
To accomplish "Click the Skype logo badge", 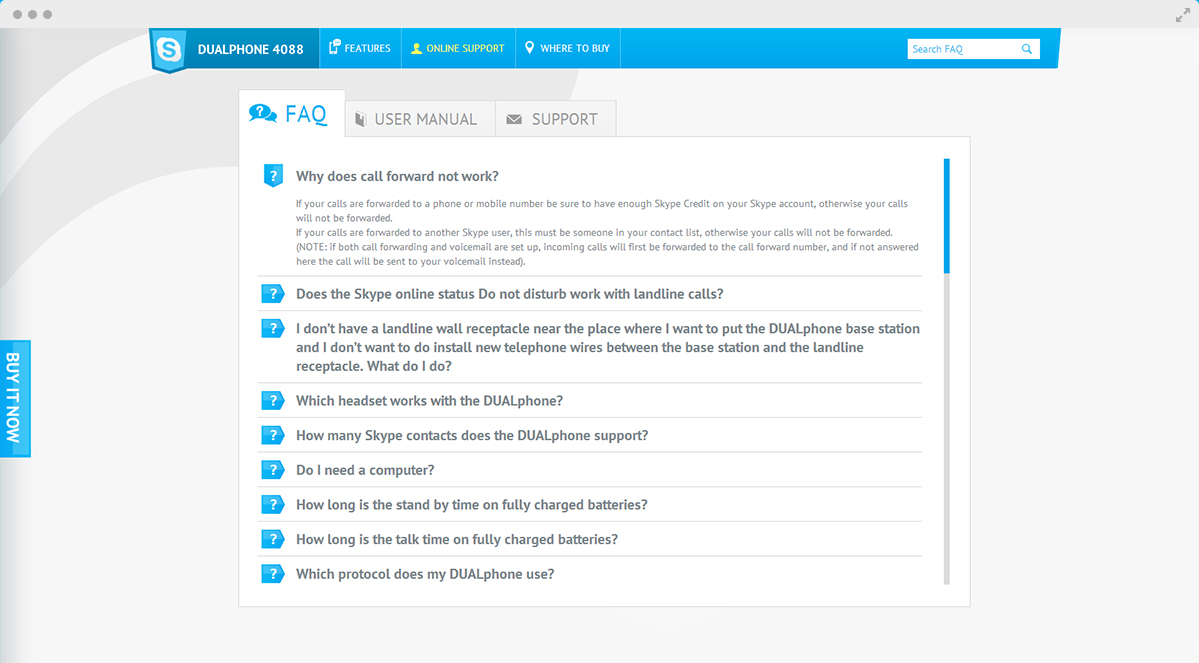I will tap(169, 50).
